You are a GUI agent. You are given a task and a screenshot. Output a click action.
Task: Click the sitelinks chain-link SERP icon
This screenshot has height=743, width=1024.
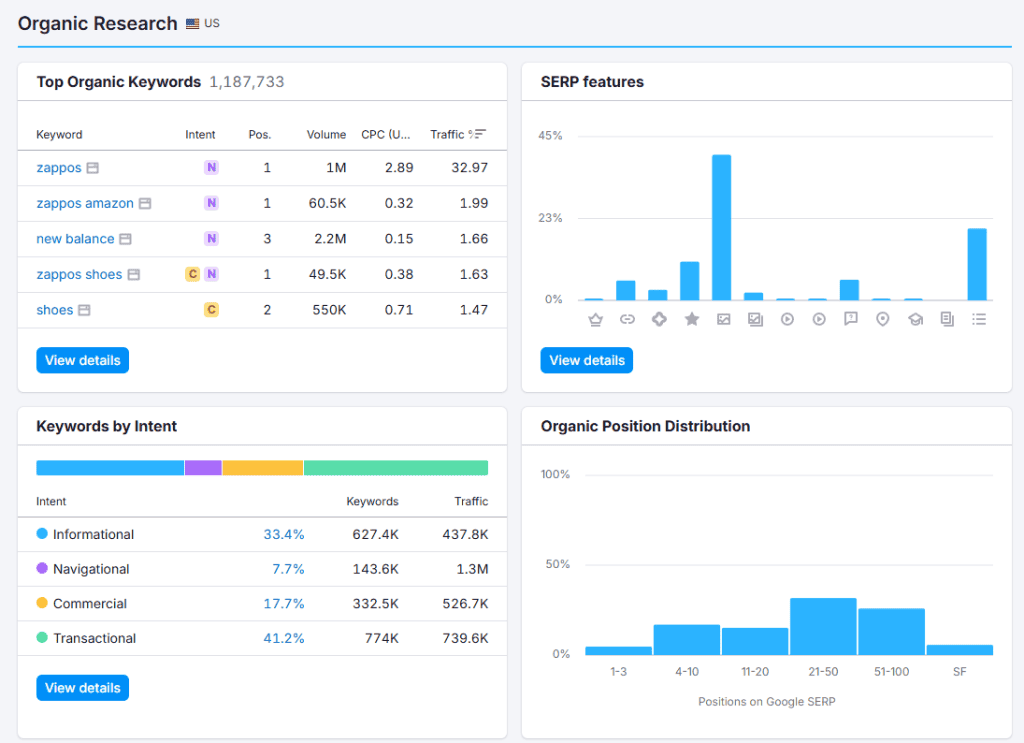(x=627, y=319)
